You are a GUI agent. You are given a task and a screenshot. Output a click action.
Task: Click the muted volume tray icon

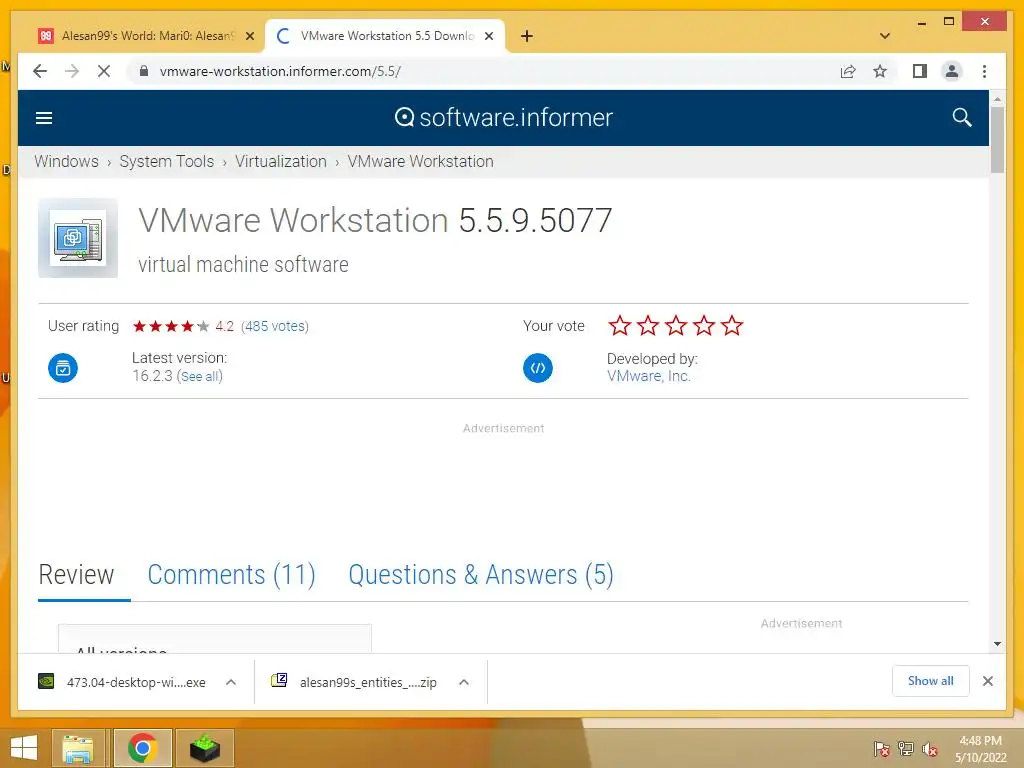930,749
